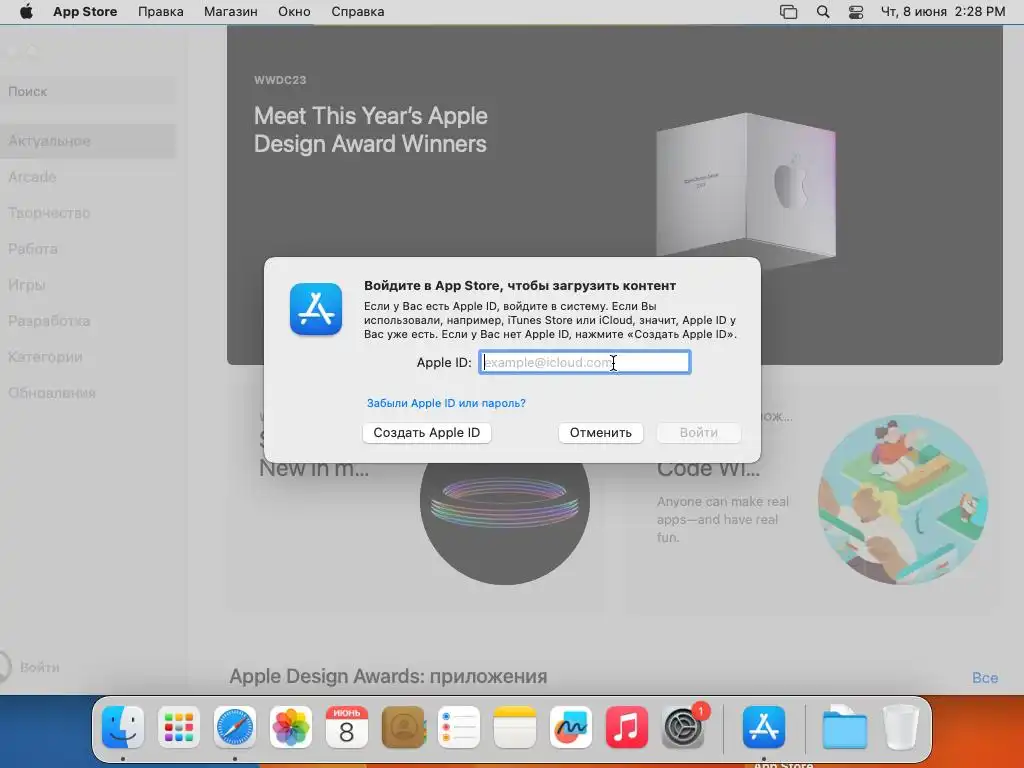This screenshot has height=768, width=1024.
Task: Click the Все link next to Apple Design Awards
Action: point(985,678)
